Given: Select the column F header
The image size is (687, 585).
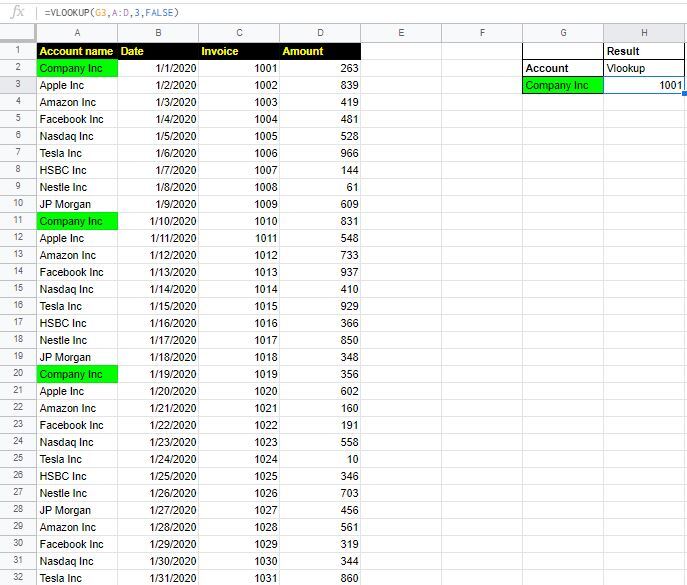Looking at the screenshot, I should point(481,33).
